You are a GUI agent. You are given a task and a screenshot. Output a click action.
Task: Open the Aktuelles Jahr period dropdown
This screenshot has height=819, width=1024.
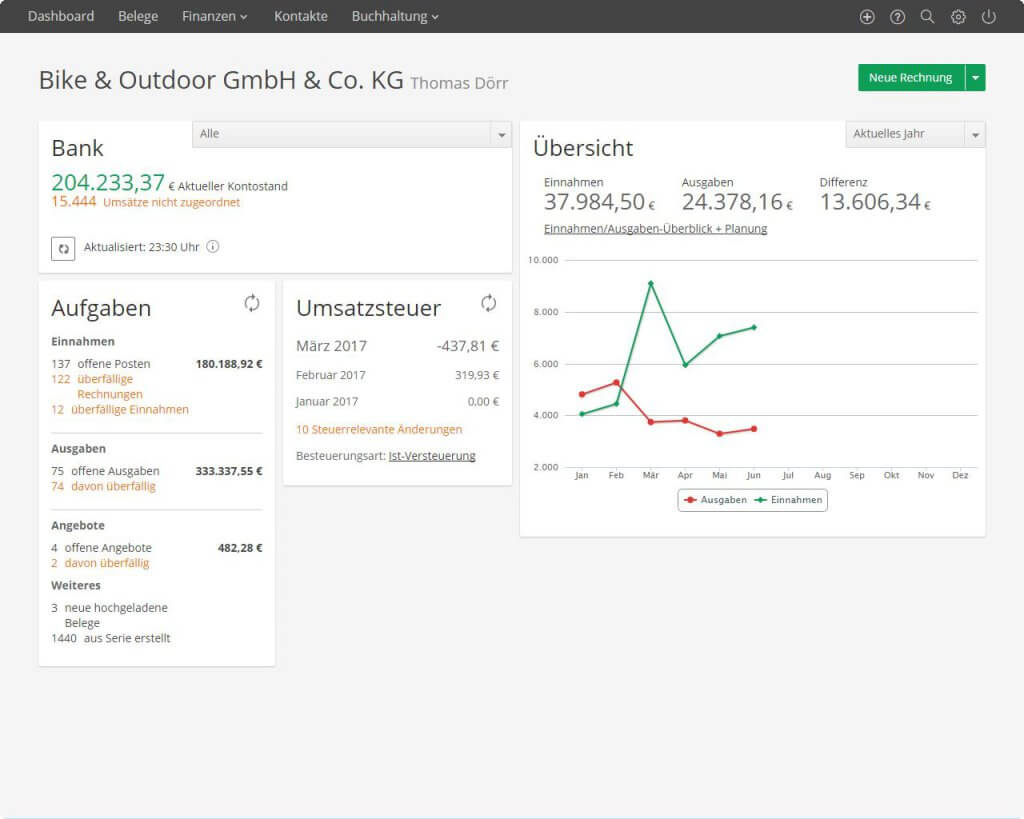point(915,135)
